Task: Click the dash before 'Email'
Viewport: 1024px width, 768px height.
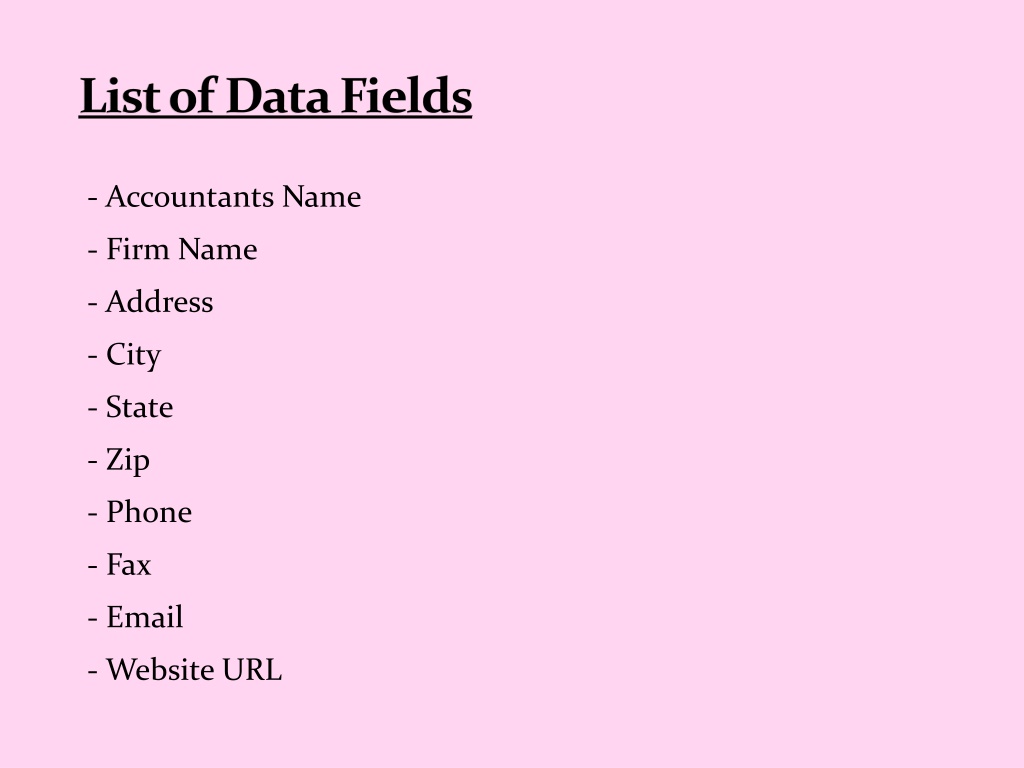Action: pyautogui.click(x=93, y=618)
